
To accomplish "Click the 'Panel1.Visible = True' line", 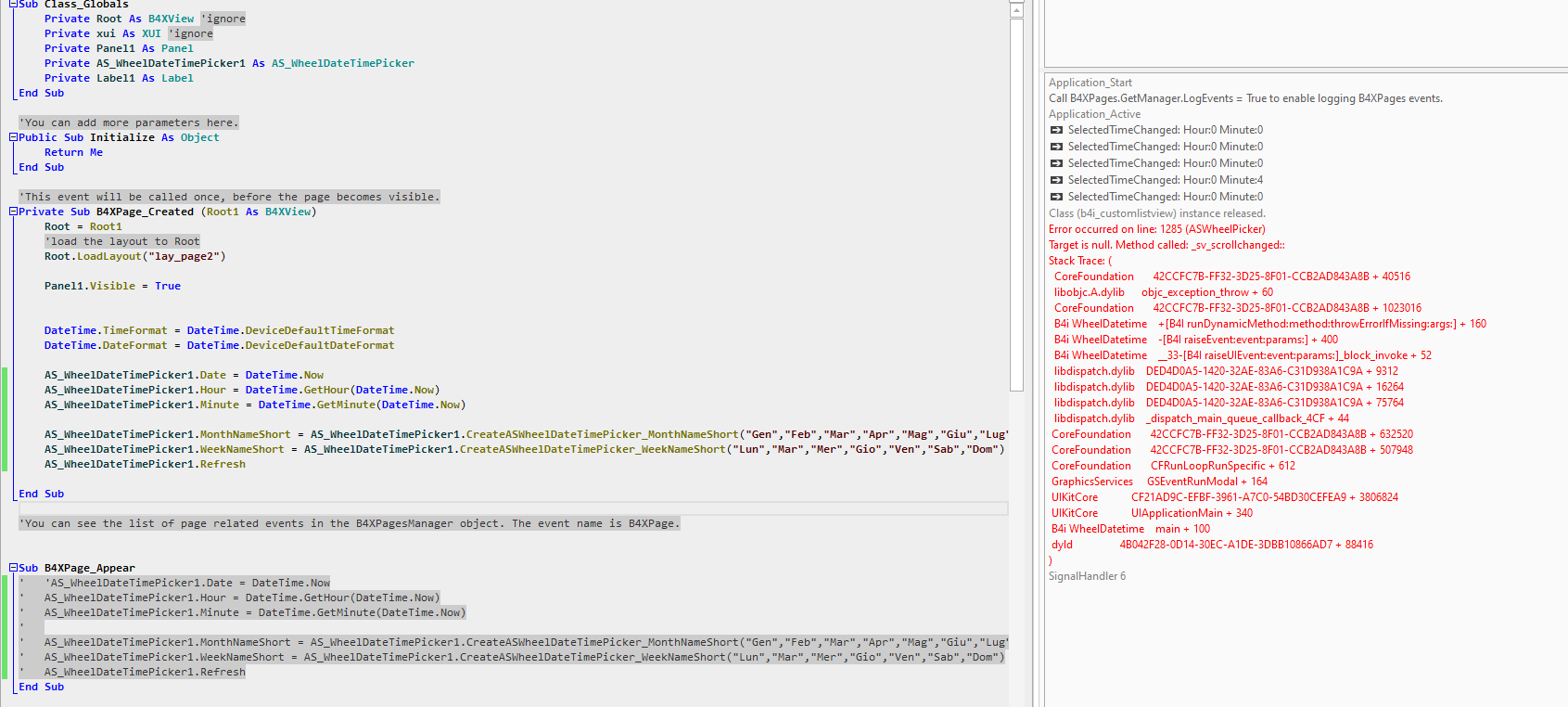I will (112, 286).
